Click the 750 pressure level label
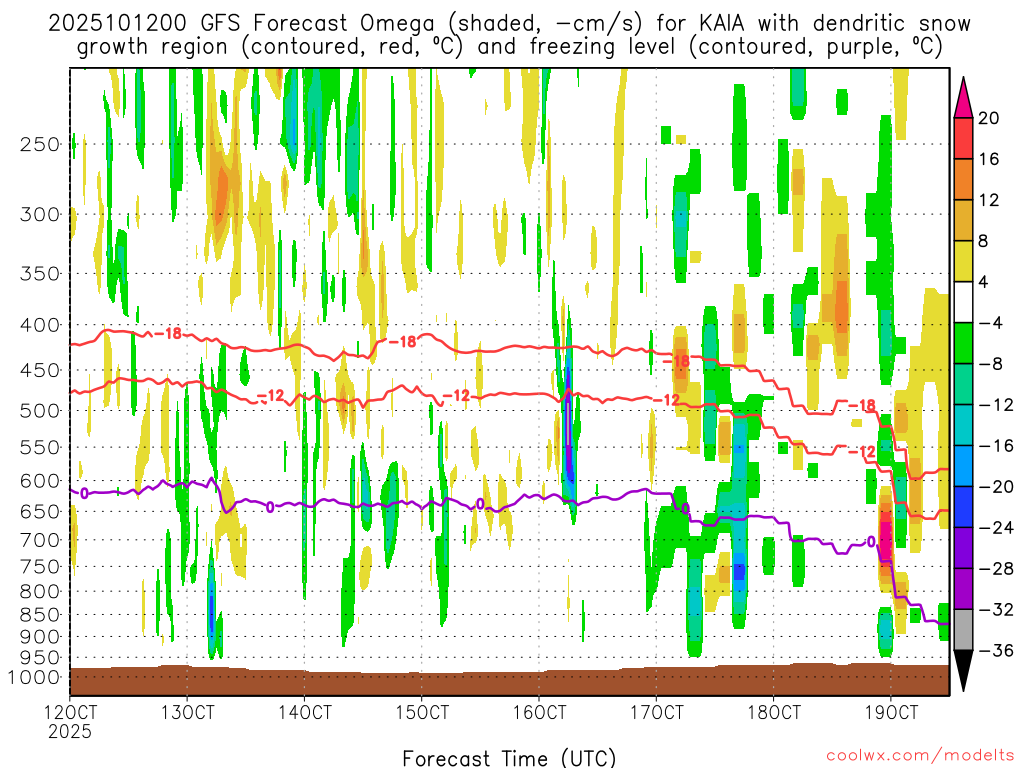This screenshot has width=1024, height=768. click(40, 567)
